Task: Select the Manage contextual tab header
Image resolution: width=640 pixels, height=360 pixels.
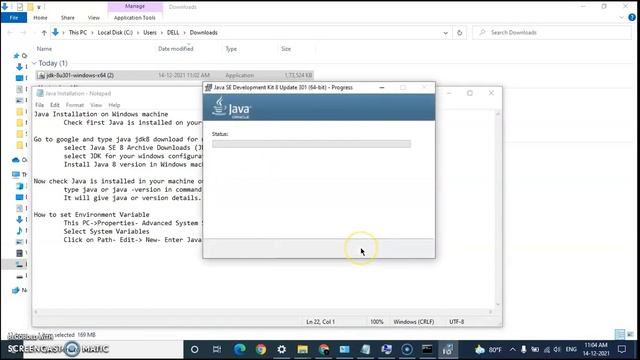Action: pyautogui.click(x=135, y=7)
